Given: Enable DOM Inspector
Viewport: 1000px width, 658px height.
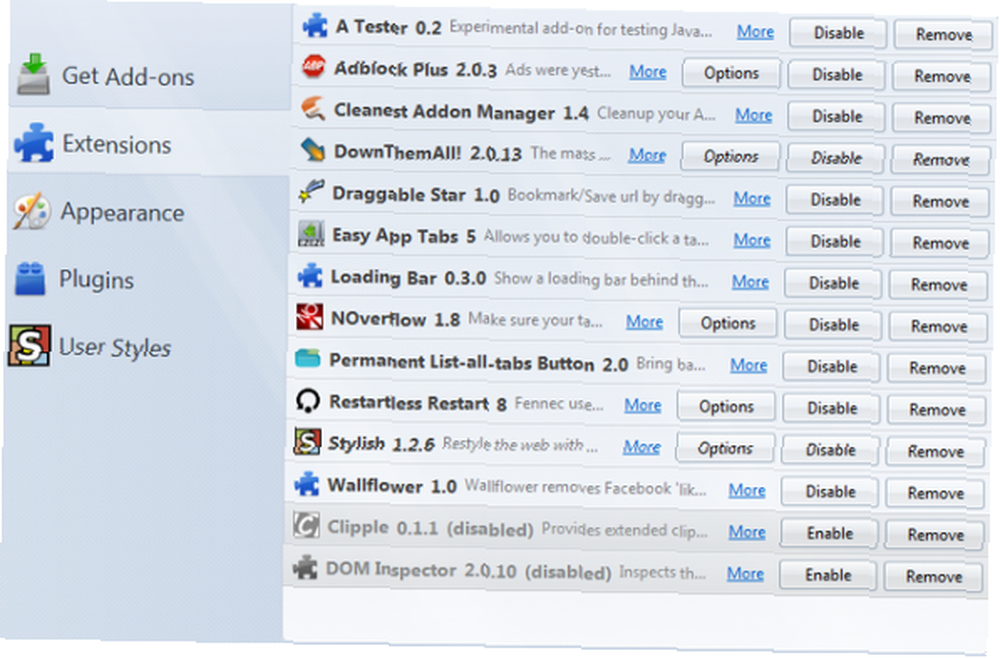Looking at the screenshot, I should click(828, 575).
